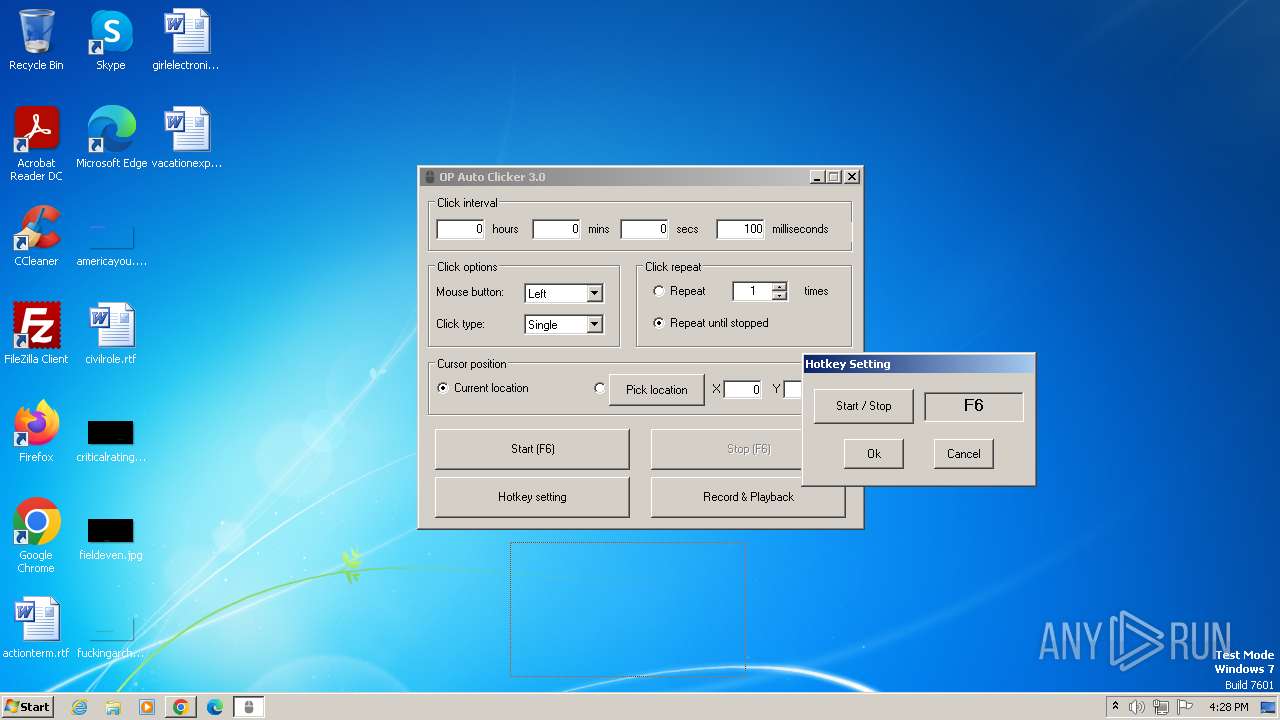The height and width of the screenshot is (720, 1280).
Task: Cancel the Hotkey Setting dialog
Action: (x=964, y=454)
